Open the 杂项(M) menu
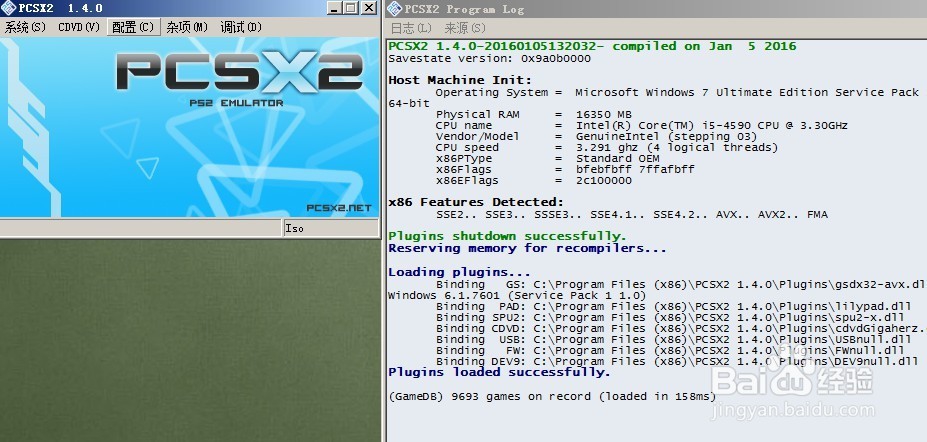The width and height of the screenshot is (927, 442). pos(187,27)
